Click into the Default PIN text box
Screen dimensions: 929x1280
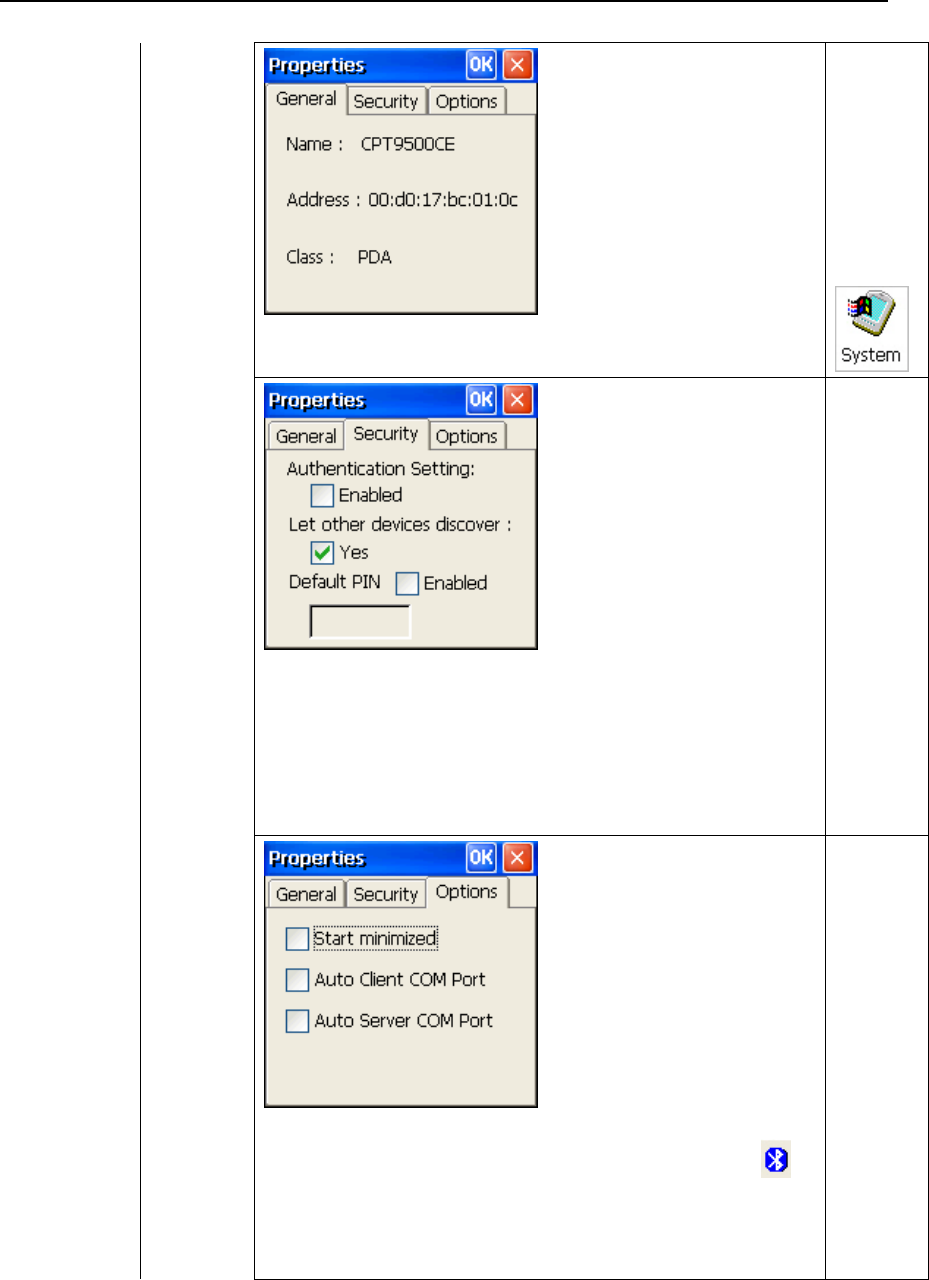point(361,621)
